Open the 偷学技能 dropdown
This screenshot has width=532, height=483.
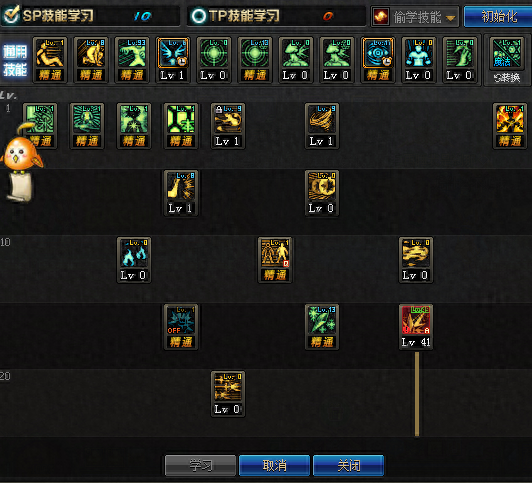(x=415, y=16)
